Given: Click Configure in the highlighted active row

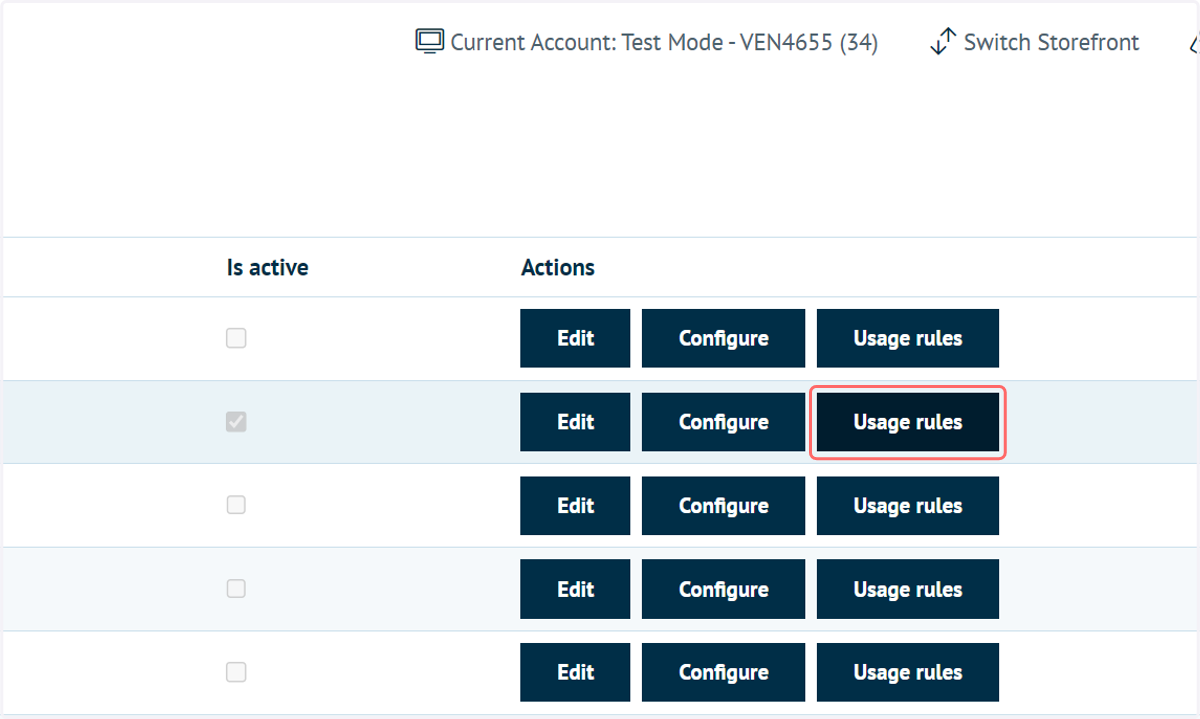Looking at the screenshot, I should click(723, 422).
